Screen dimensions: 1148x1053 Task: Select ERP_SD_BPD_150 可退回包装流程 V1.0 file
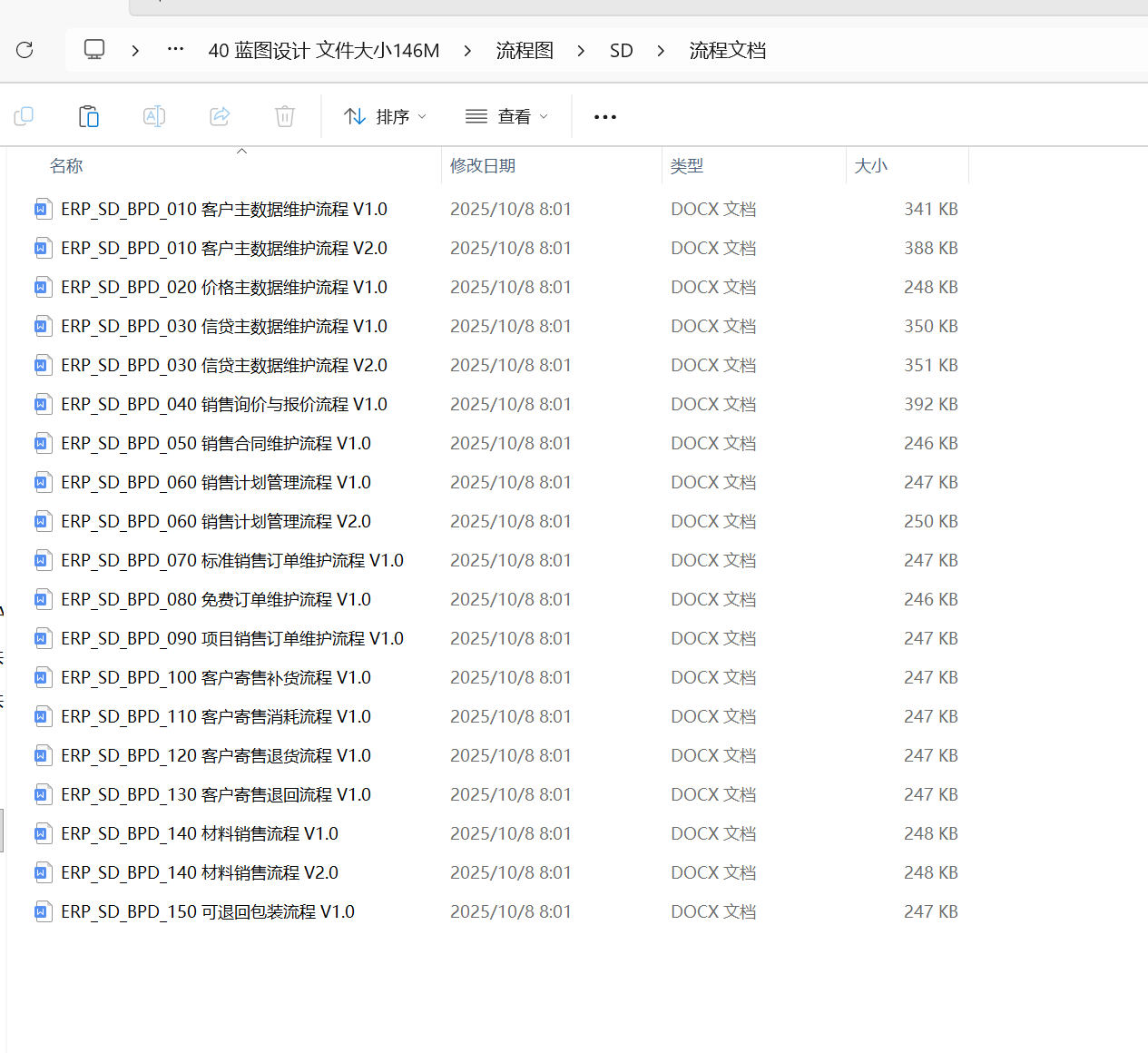pyautogui.click(x=207, y=911)
